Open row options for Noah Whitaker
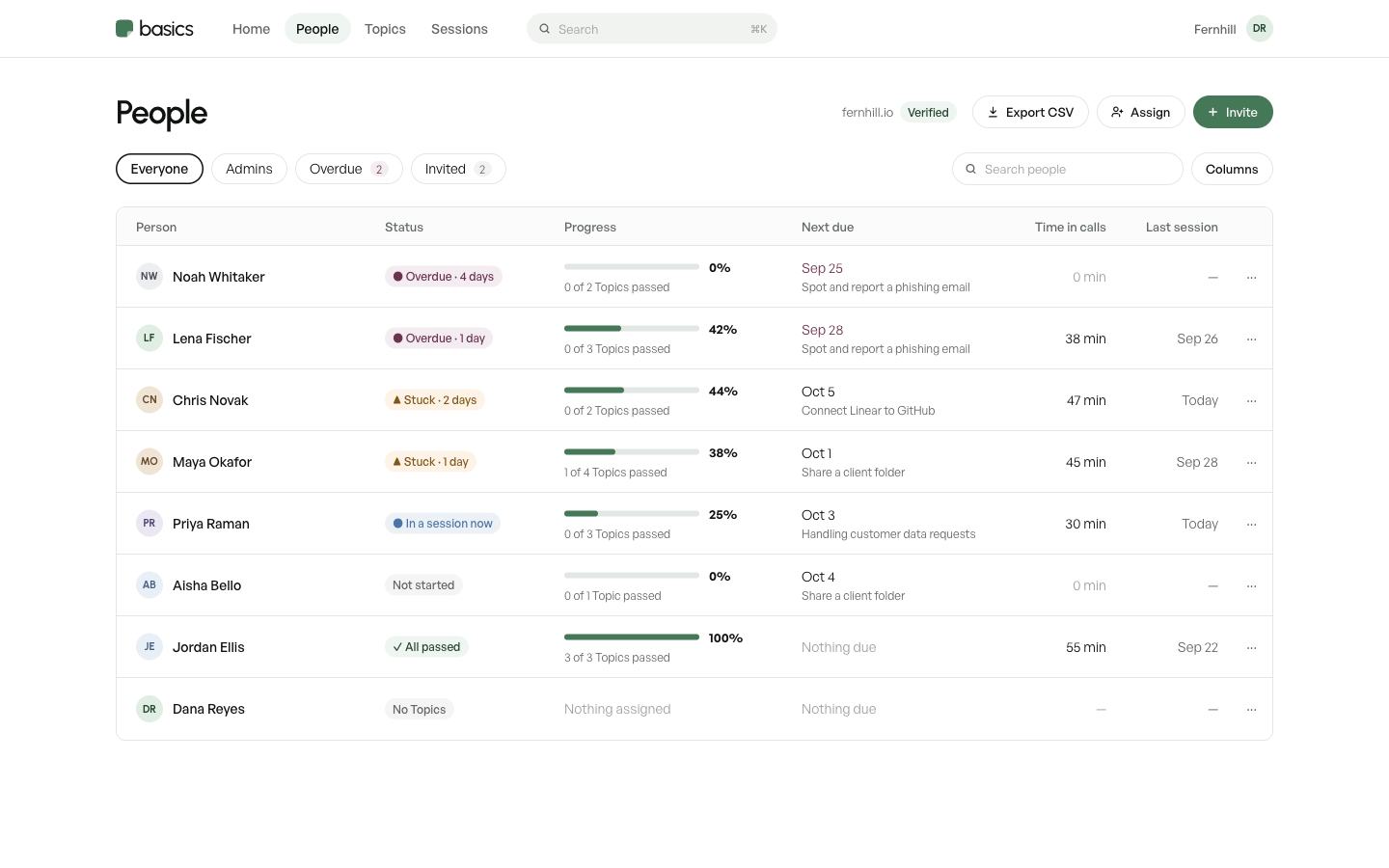1389x868 pixels. (x=1251, y=277)
